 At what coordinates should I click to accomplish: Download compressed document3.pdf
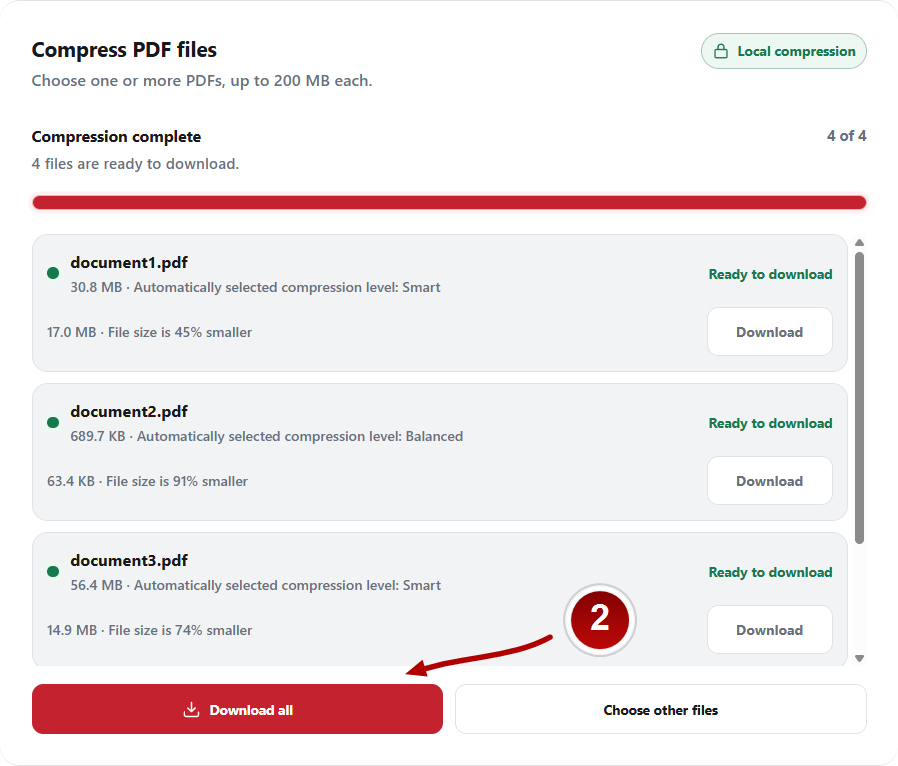point(769,630)
